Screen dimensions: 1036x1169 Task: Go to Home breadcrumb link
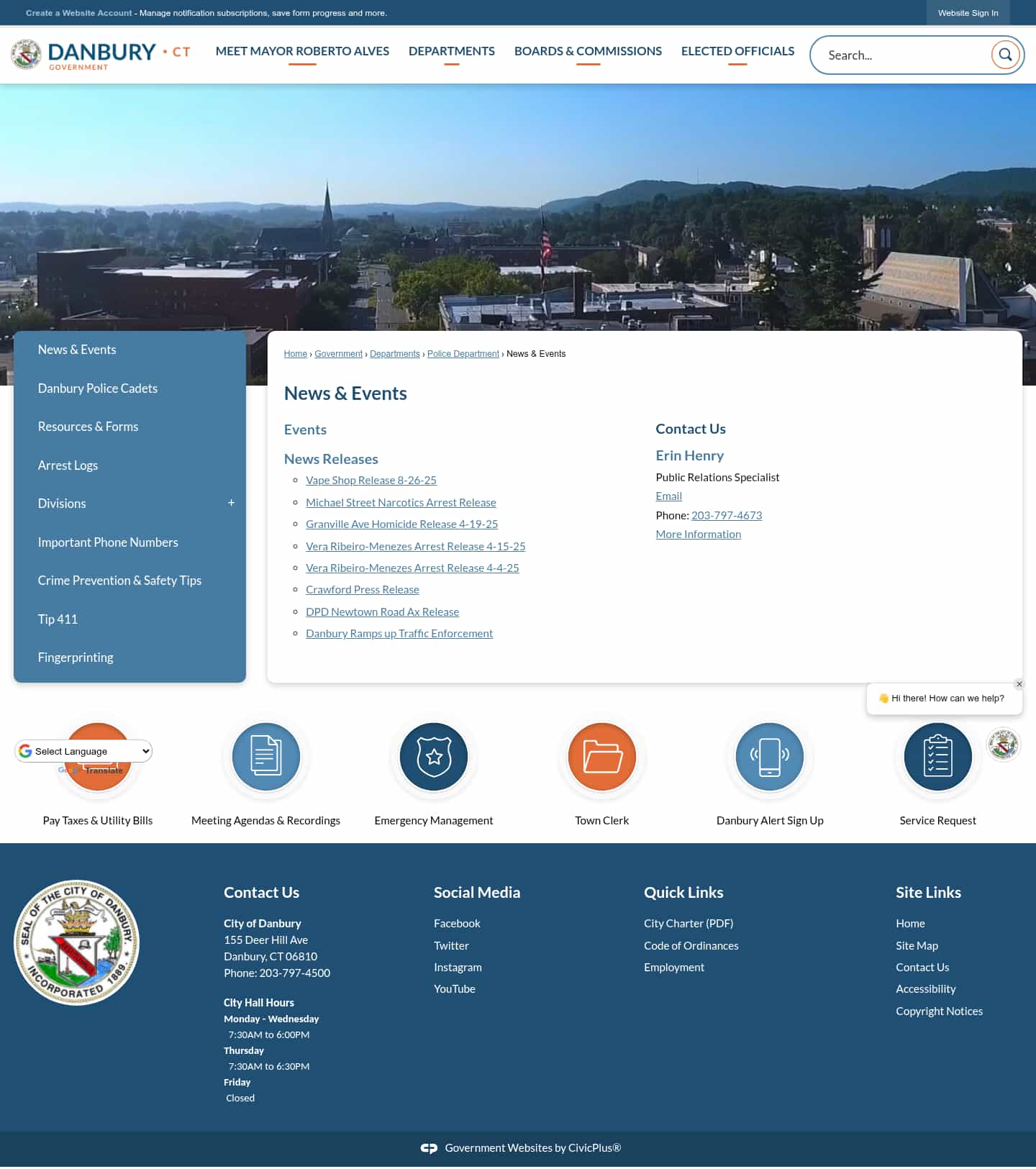pos(295,354)
